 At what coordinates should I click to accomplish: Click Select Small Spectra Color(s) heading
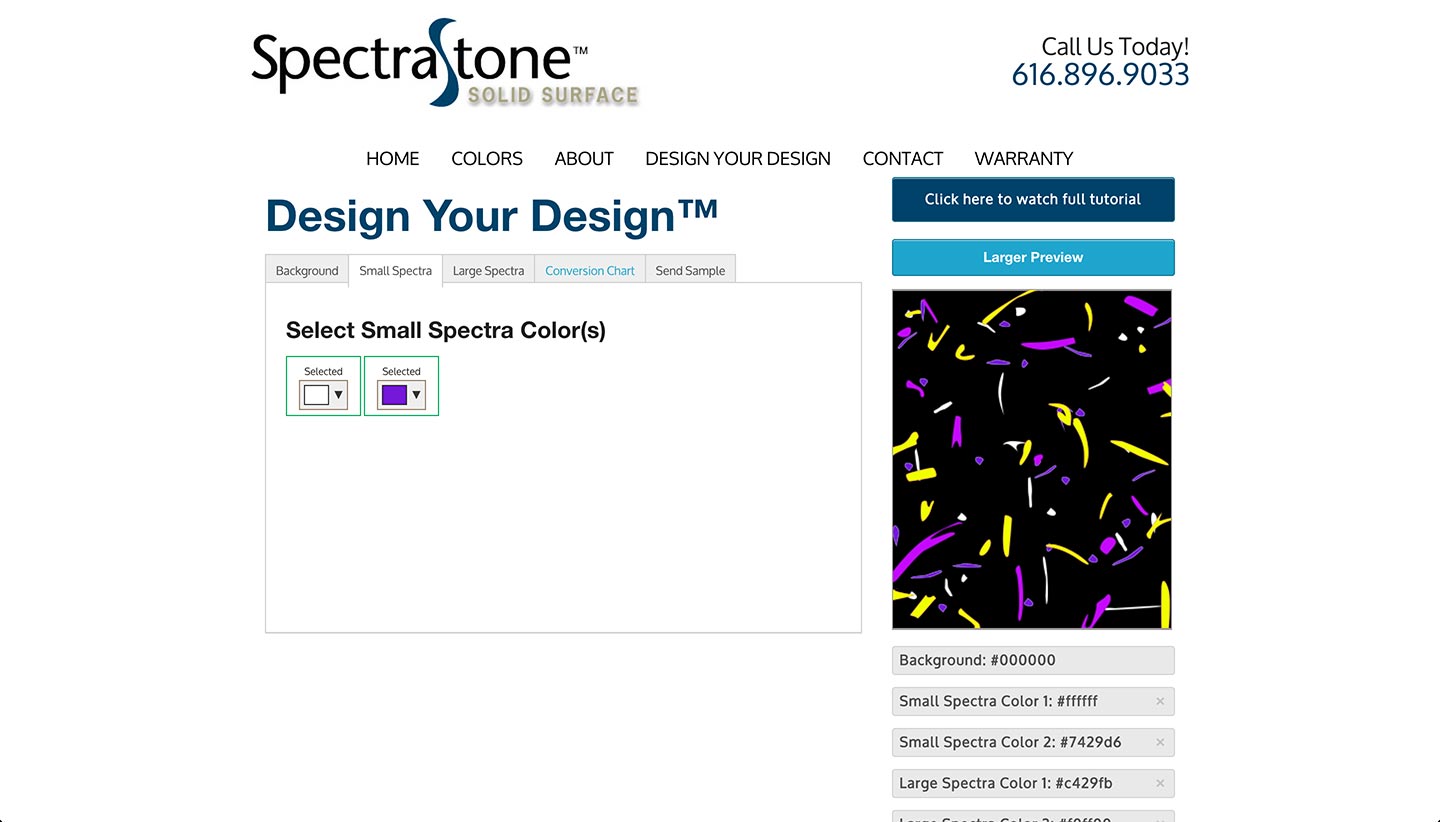[446, 330]
